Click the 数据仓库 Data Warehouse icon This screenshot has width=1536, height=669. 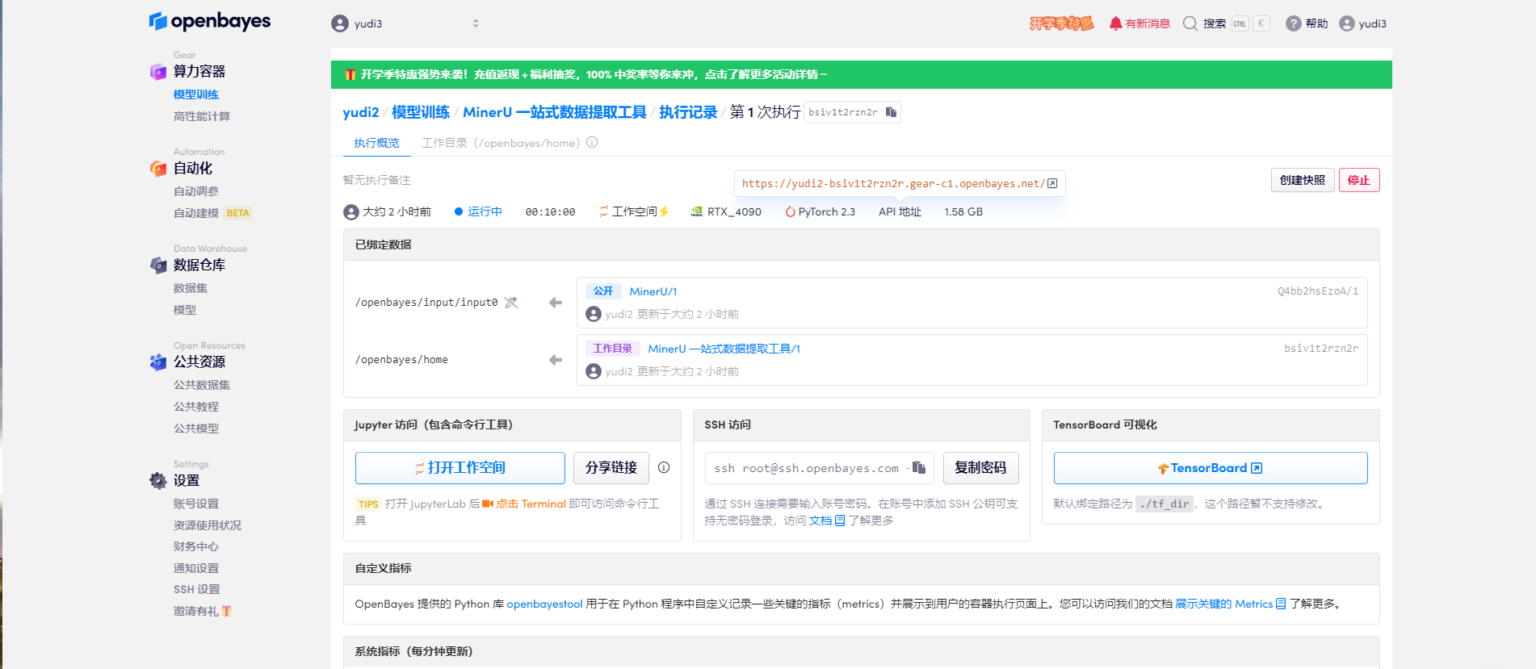[x=158, y=264]
